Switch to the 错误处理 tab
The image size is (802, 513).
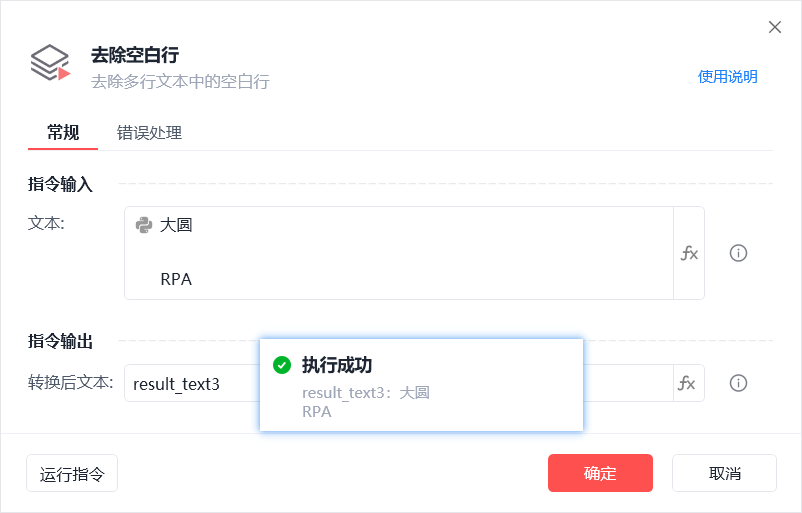(149, 133)
